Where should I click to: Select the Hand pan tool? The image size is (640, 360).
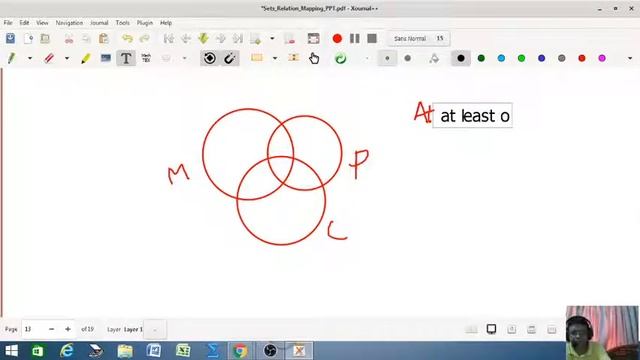[313, 58]
